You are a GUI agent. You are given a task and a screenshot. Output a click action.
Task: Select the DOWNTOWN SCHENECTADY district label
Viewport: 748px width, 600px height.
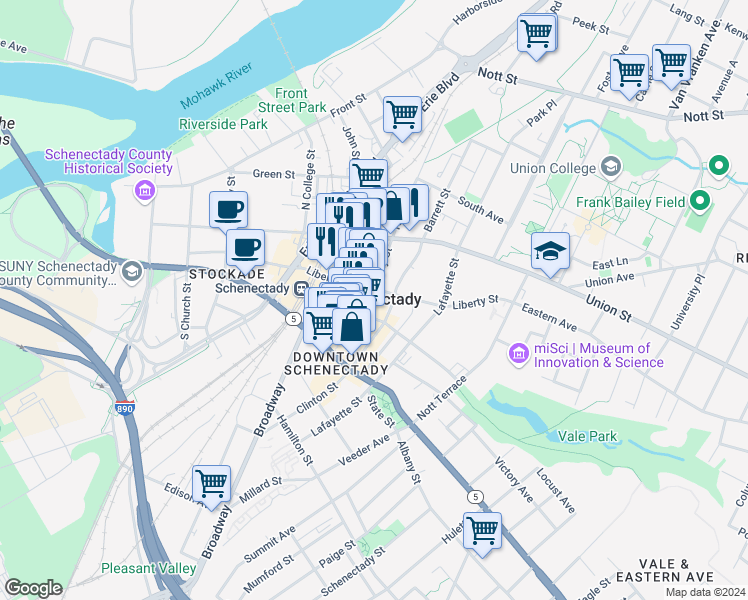[x=336, y=363]
